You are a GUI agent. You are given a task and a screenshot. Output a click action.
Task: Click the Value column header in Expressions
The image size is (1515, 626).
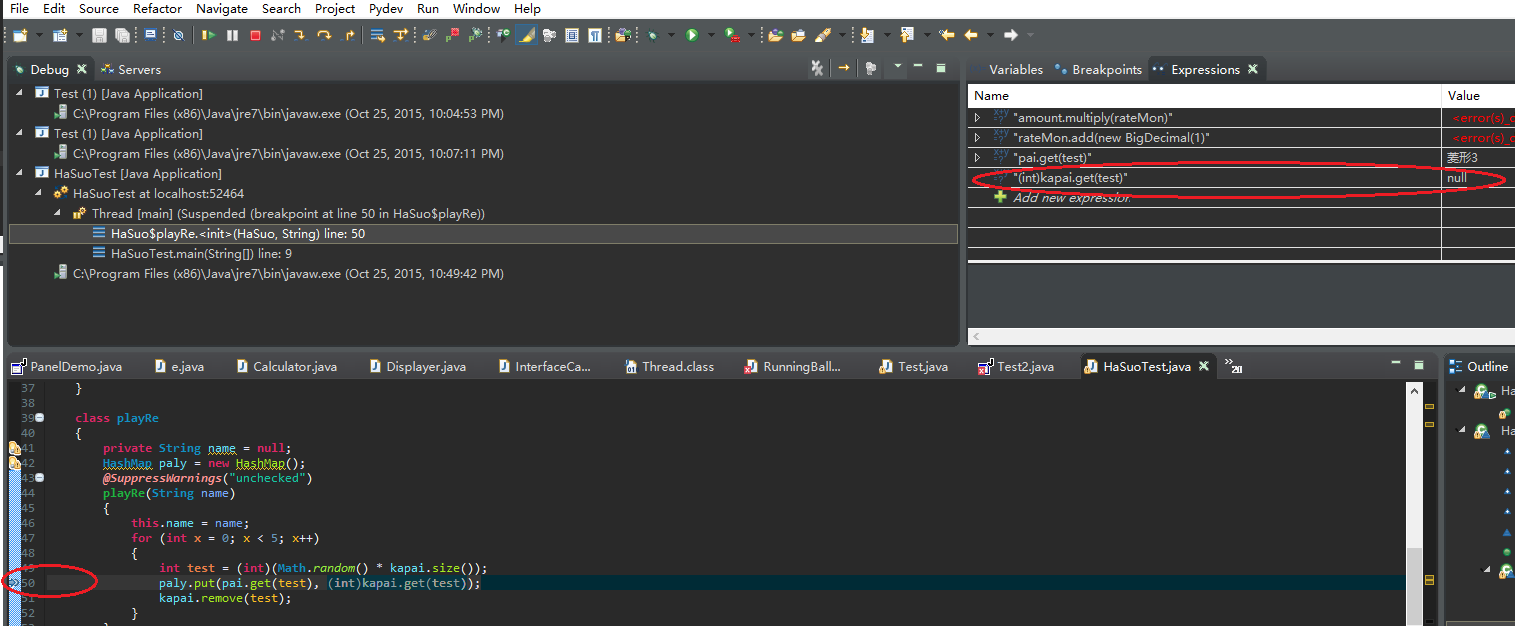click(1479, 96)
